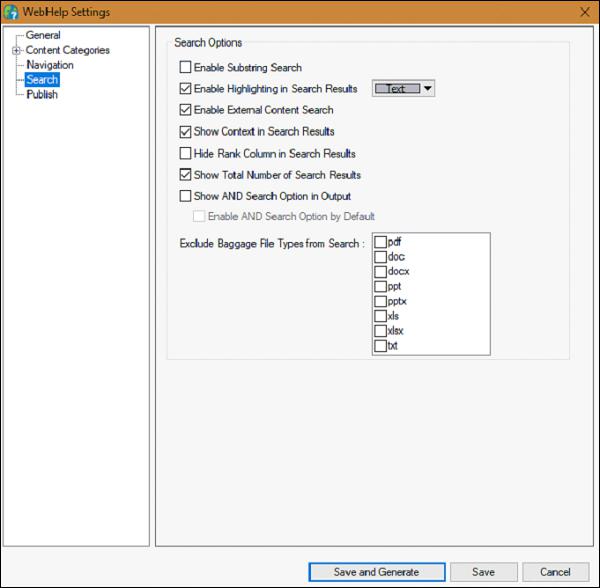The height and width of the screenshot is (588, 600).
Task: Toggle Show Context in Search Results
Action: pos(185,132)
